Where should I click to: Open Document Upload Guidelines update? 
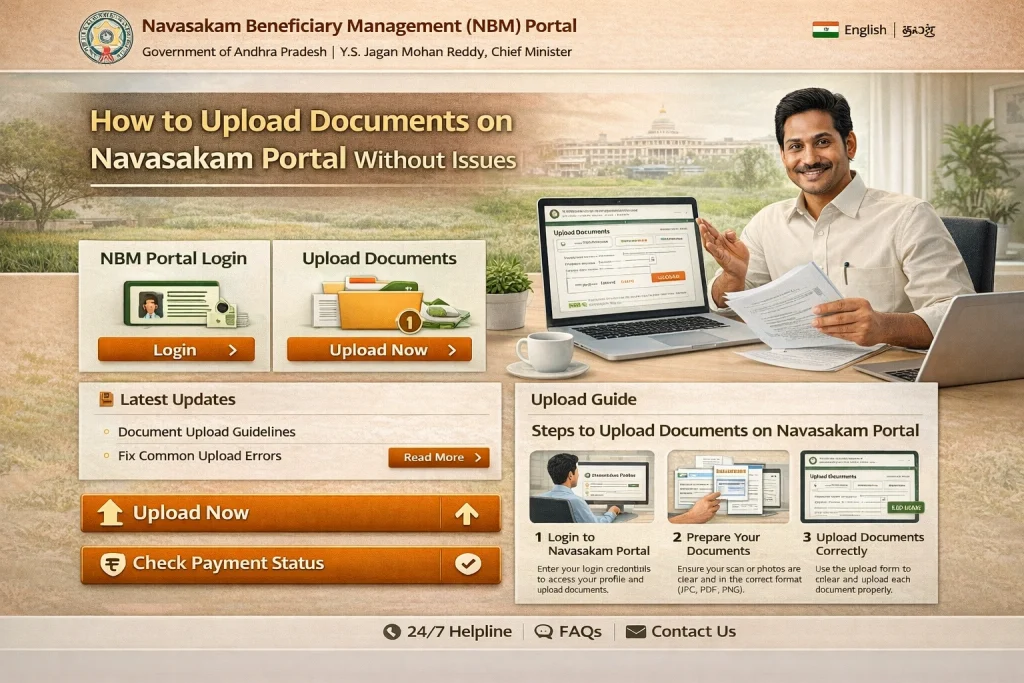tap(206, 432)
